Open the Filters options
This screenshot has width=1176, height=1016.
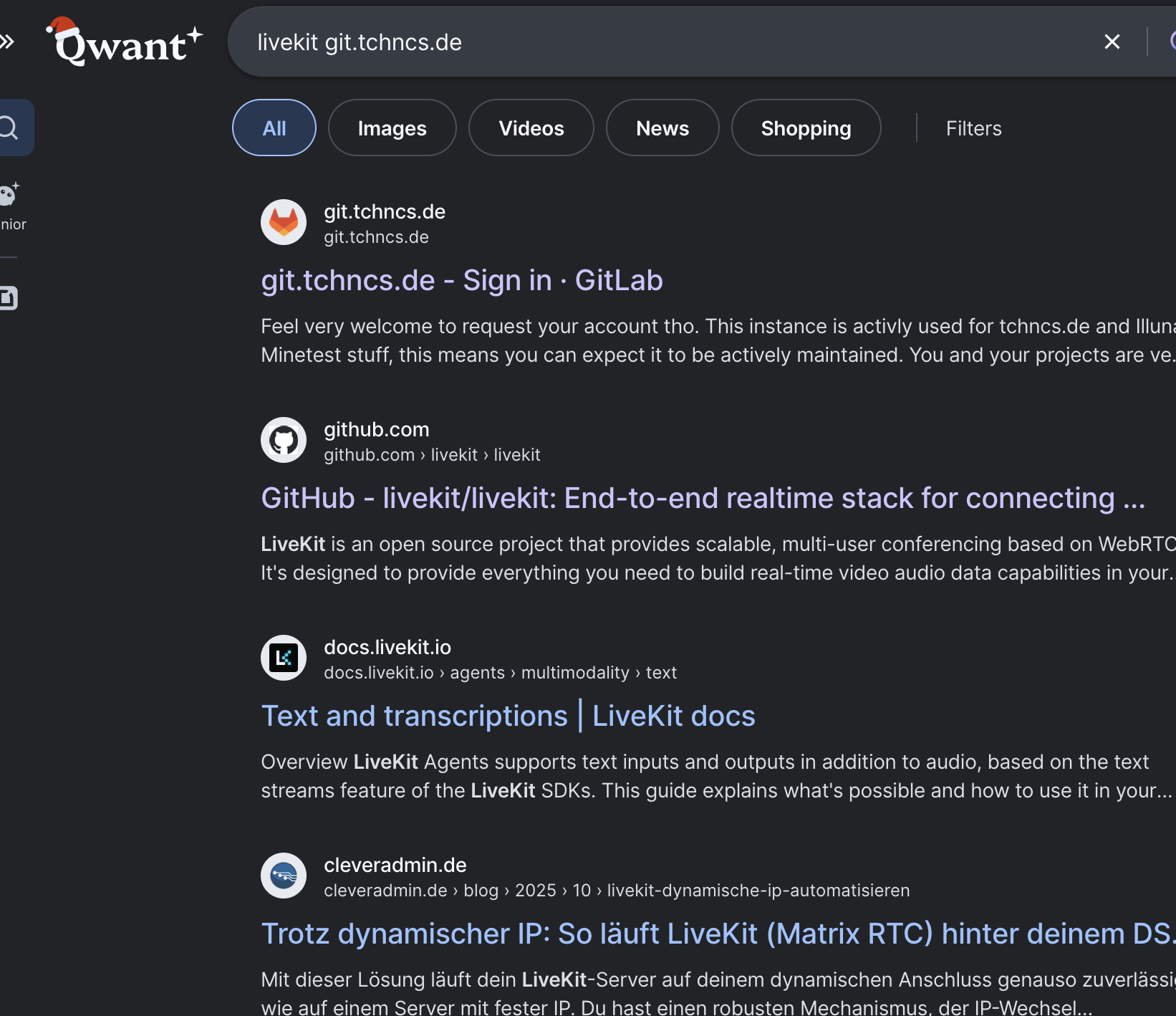tap(973, 128)
